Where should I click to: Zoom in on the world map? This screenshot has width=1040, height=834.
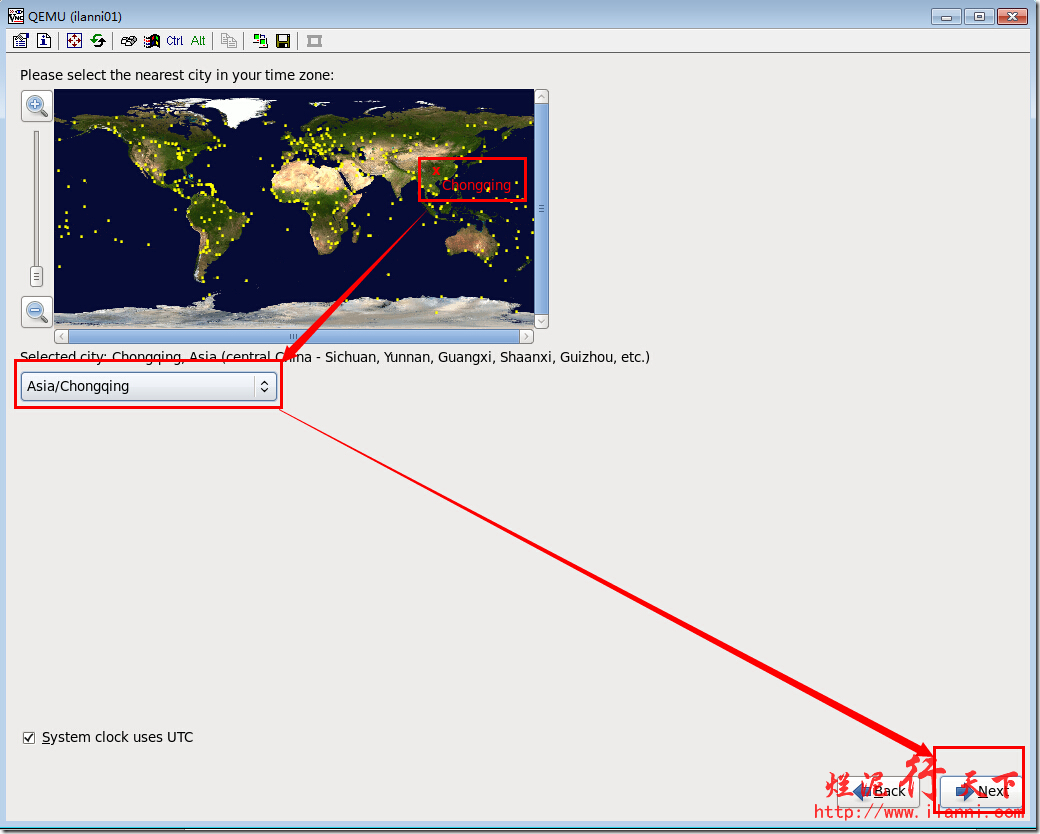click(x=36, y=105)
